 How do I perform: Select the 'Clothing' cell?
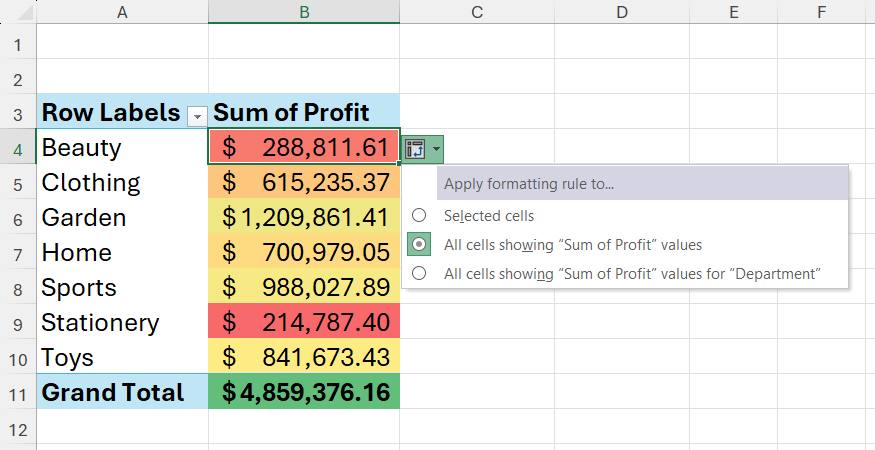click(122, 181)
